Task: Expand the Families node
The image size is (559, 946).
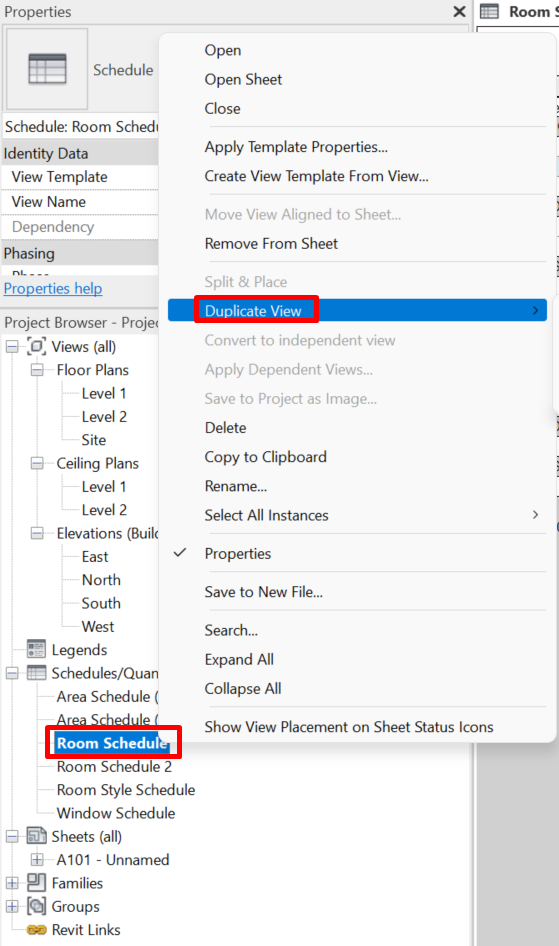Action: (x=11, y=883)
